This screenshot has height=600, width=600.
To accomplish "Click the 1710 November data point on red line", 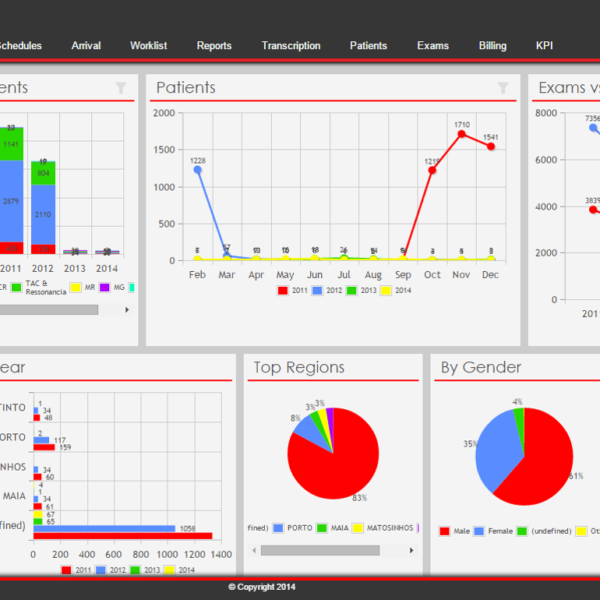I will [x=461, y=134].
